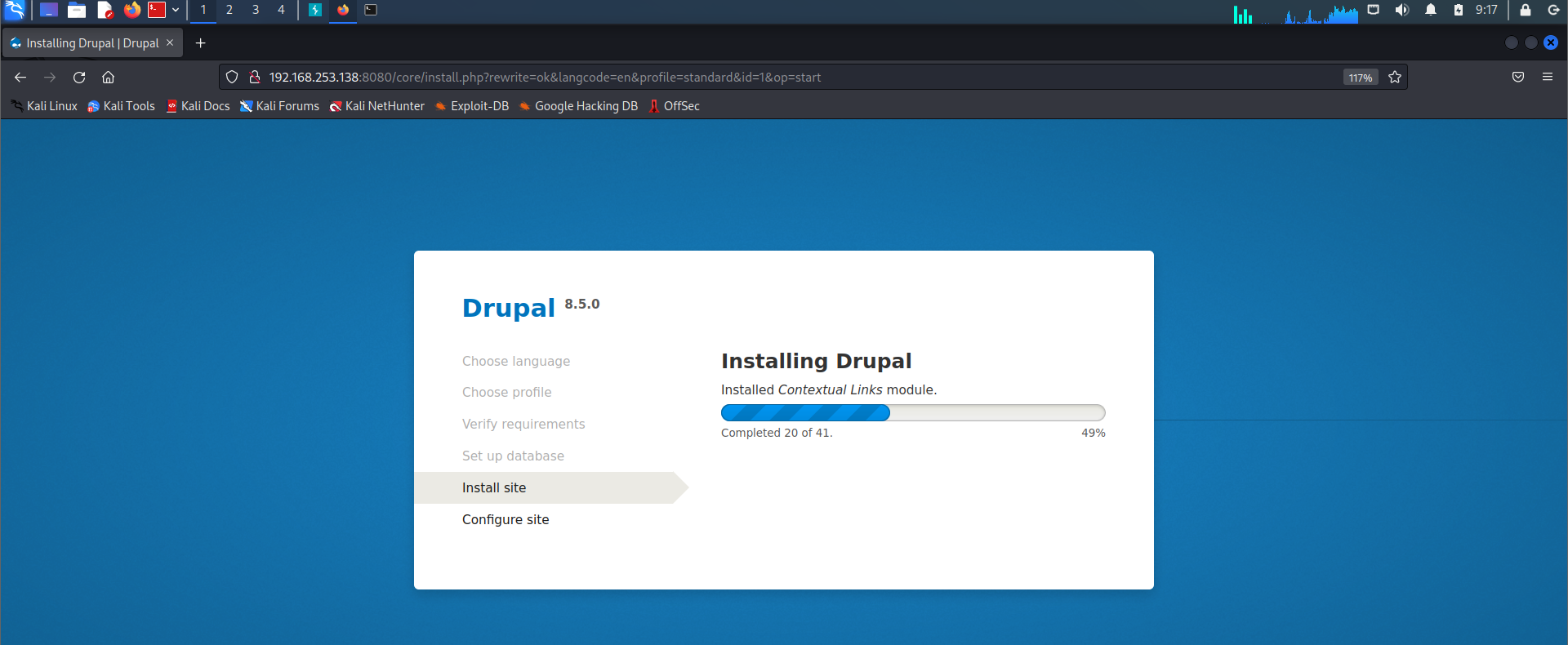Screen dimensions: 1568x645
Task: Reset the 117% zoom level badge
Action: [x=1361, y=78]
